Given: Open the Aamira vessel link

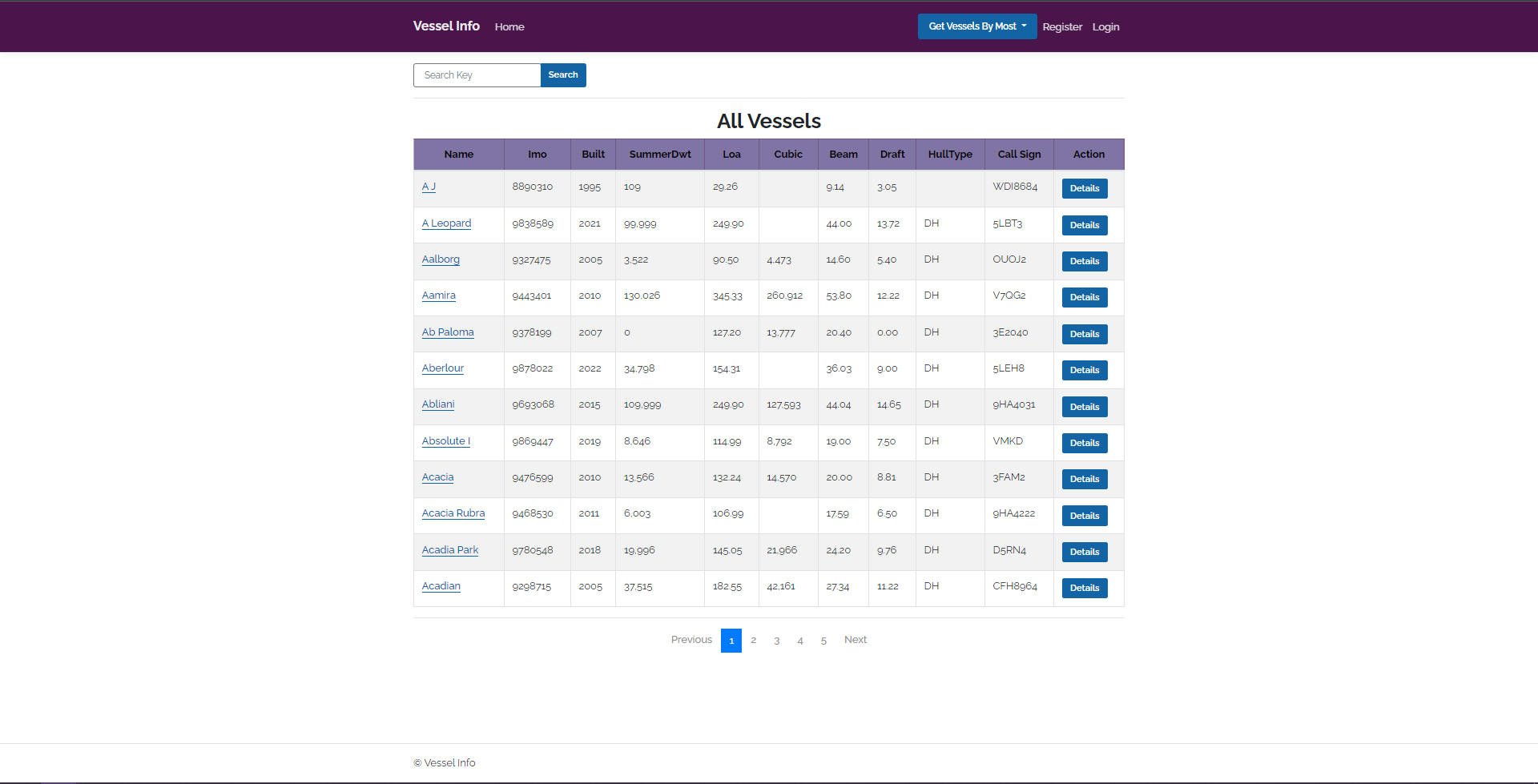Looking at the screenshot, I should (438, 296).
